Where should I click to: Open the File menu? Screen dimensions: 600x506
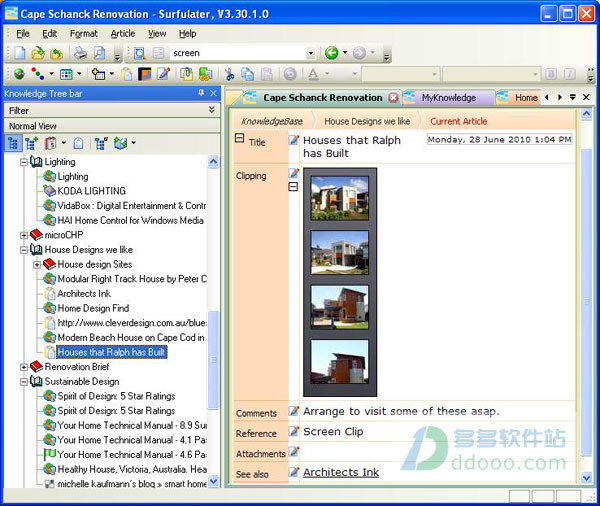[23, 34]
